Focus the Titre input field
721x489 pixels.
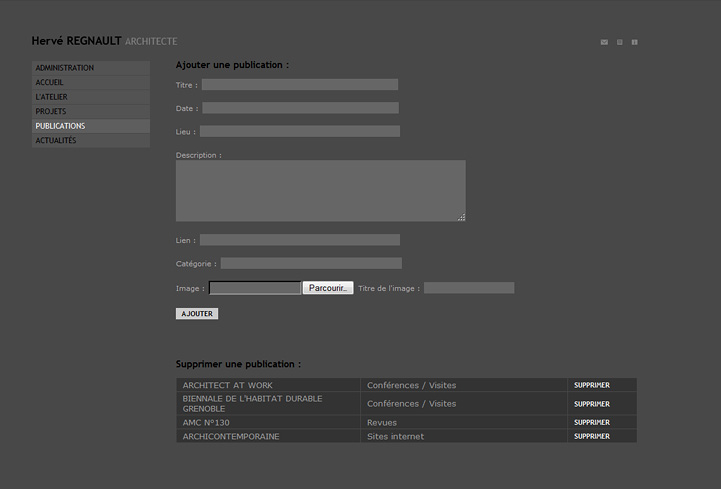point(300,85)
